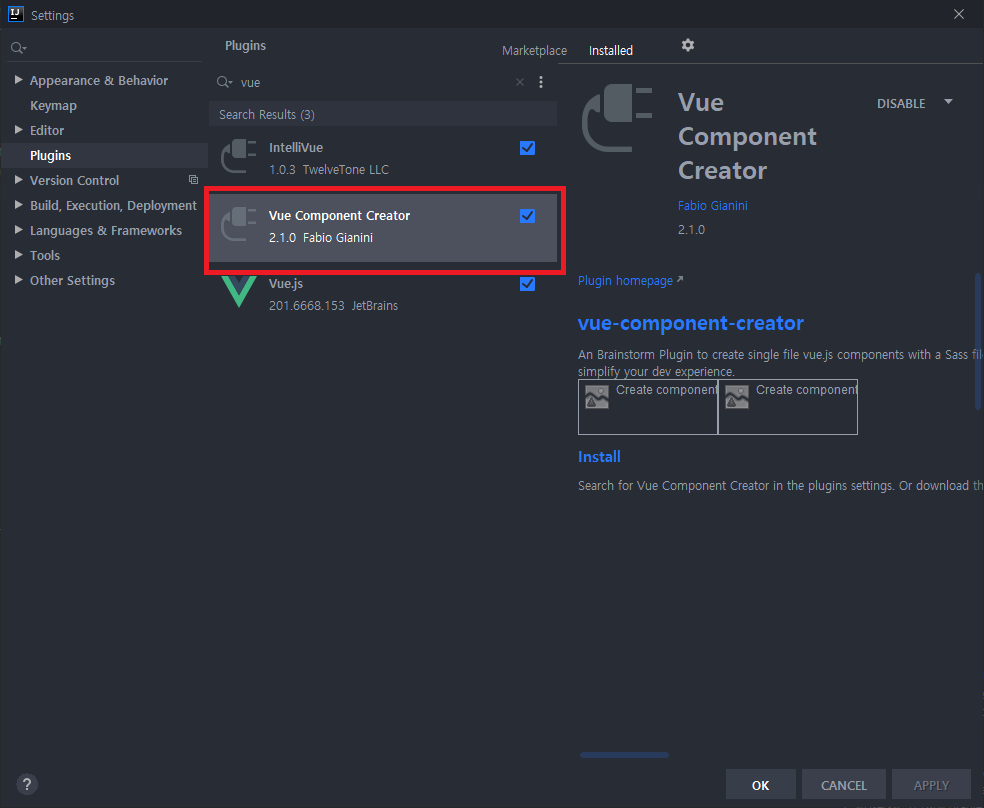Clear the vue search text
984x808 pixels.
520,82
